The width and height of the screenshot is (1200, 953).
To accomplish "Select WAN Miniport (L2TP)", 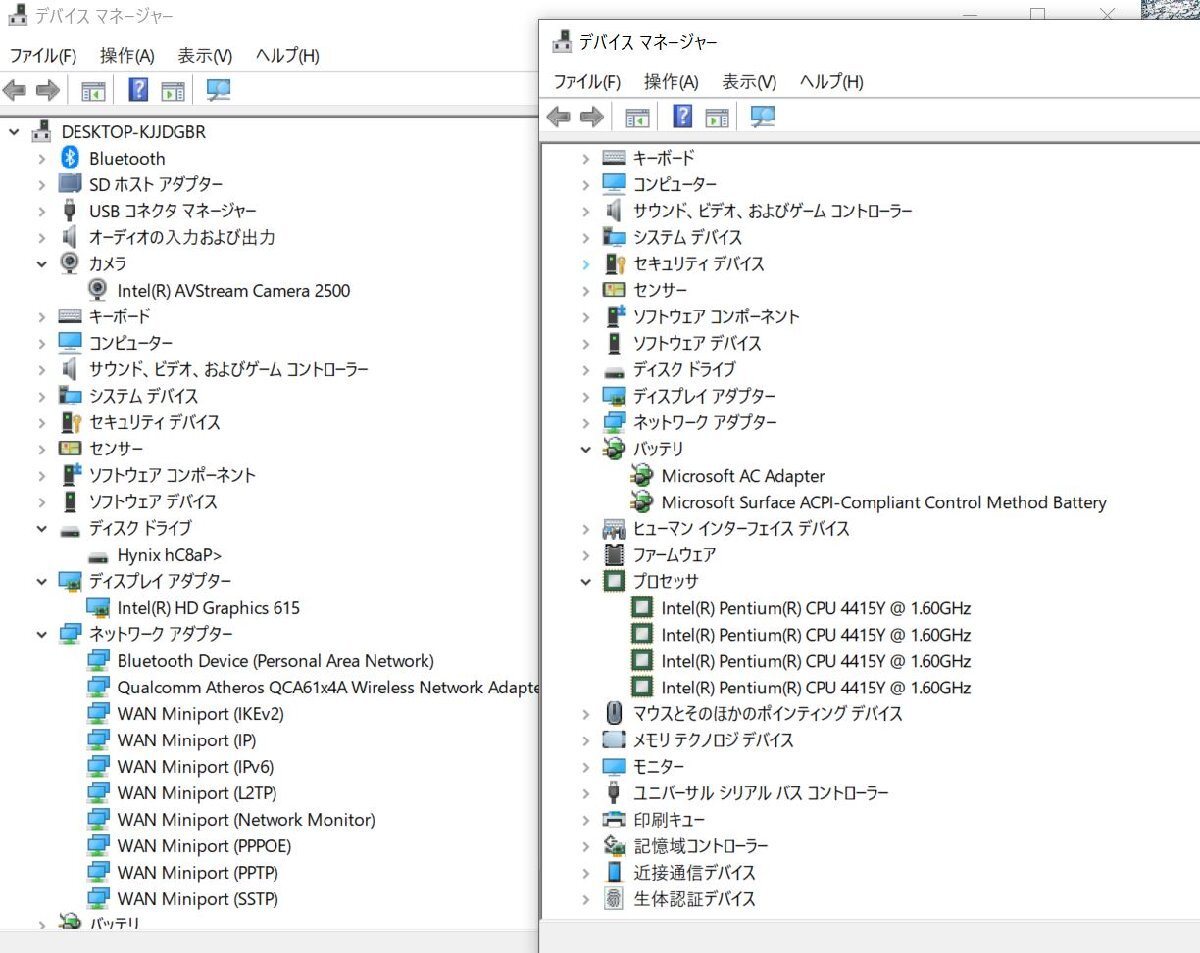I will (x=196, y=793).
